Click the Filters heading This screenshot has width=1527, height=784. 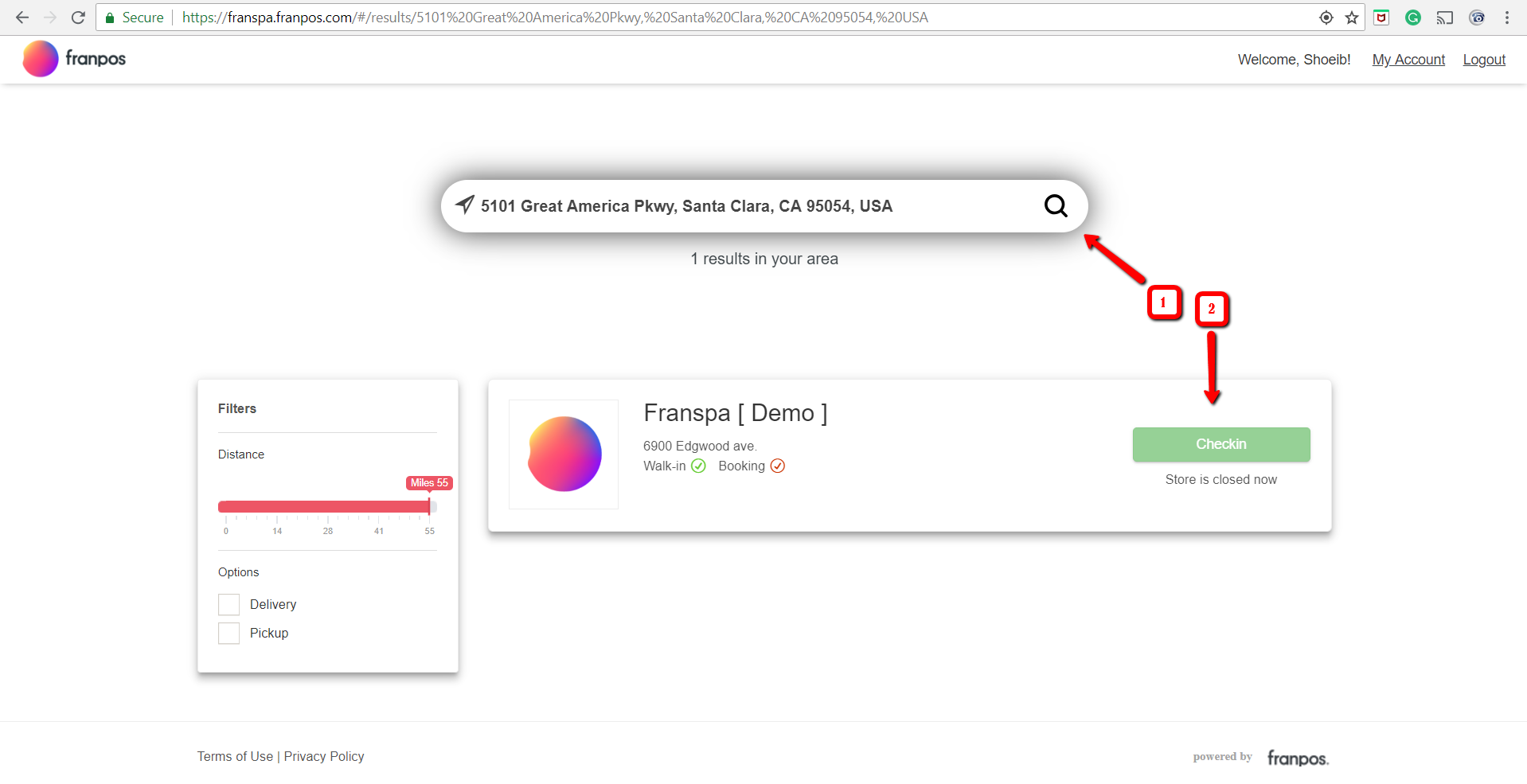[237, 408]
